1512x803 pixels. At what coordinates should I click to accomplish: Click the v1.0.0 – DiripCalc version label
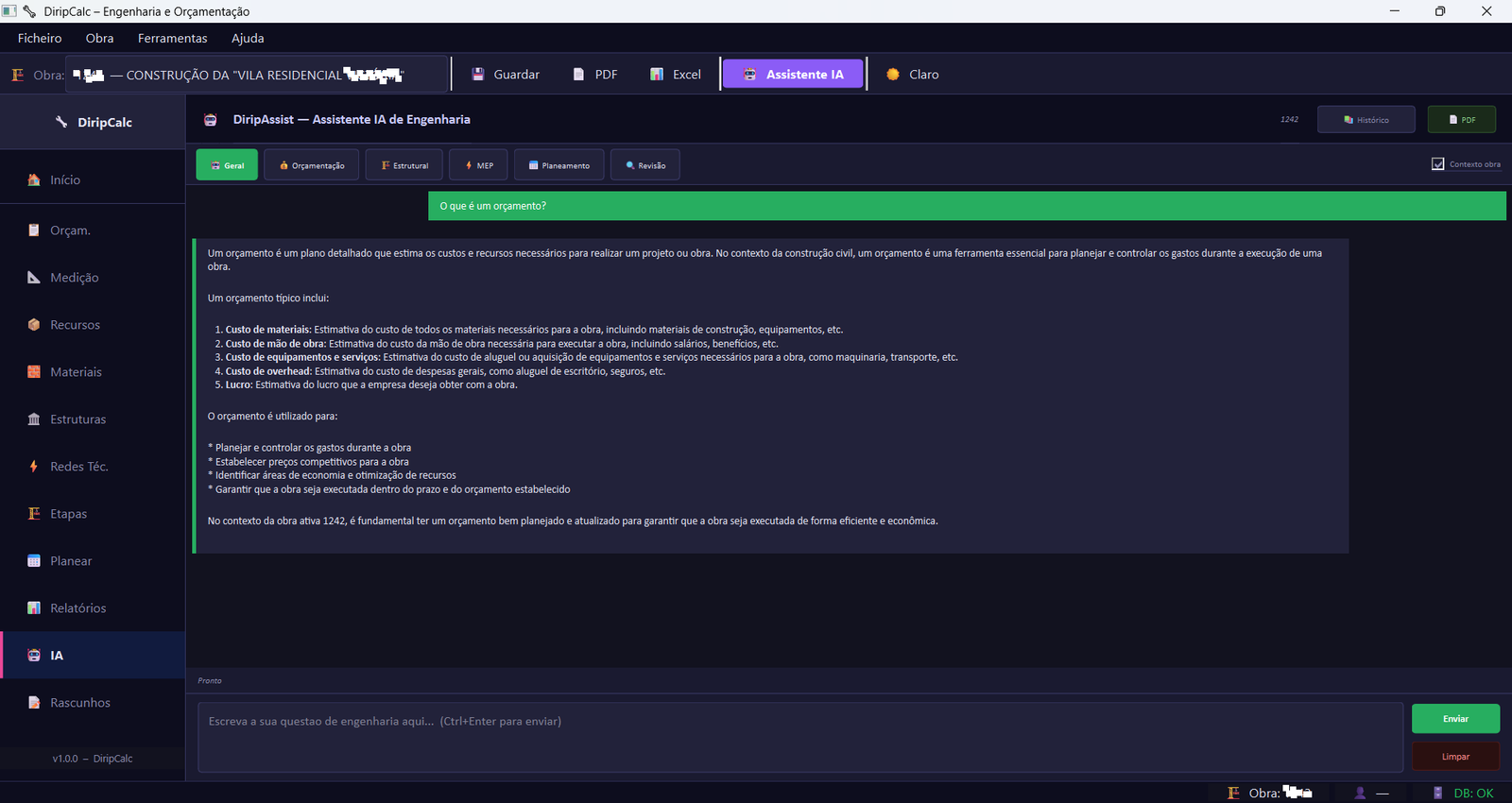(93, 759)
